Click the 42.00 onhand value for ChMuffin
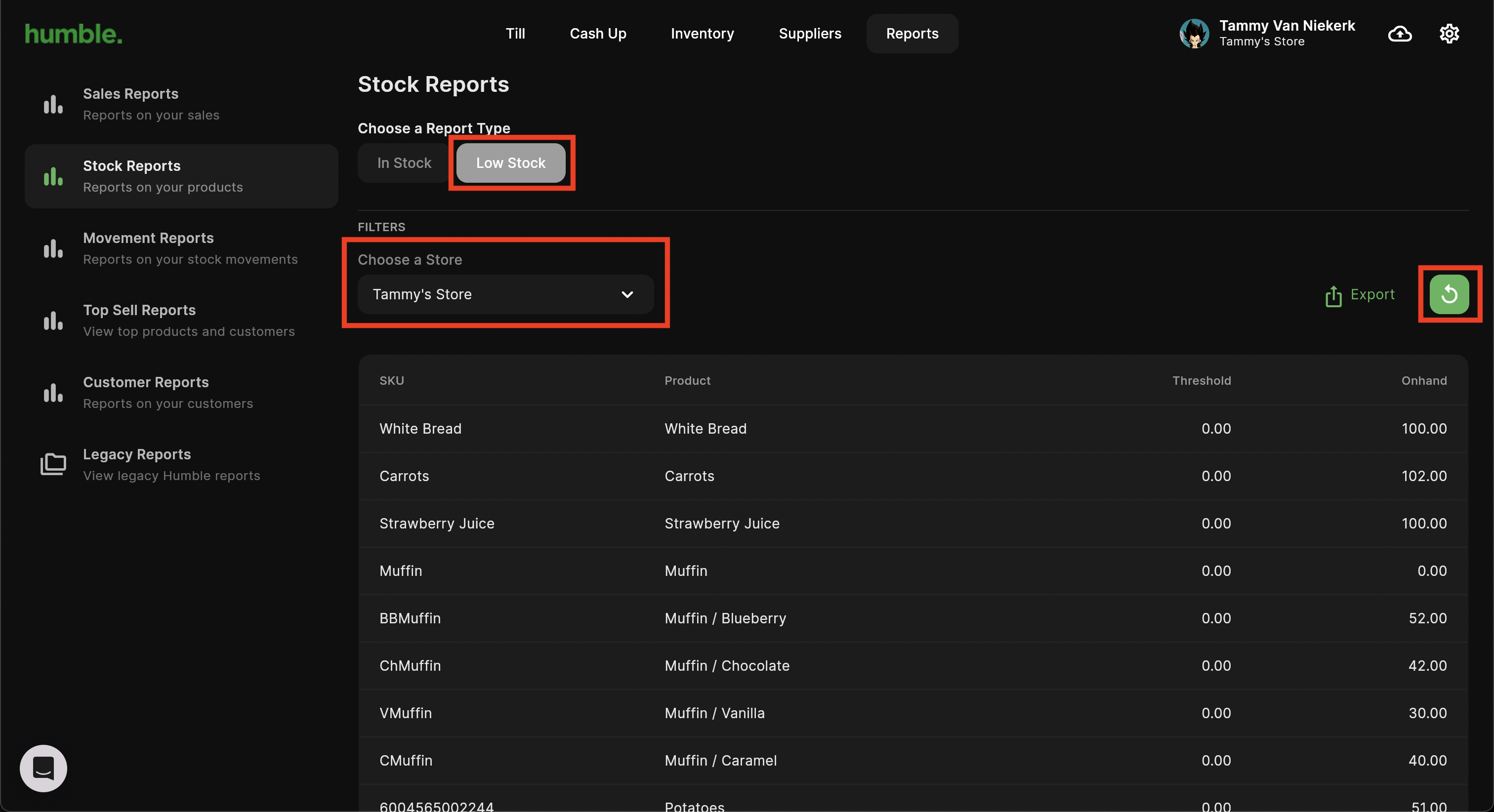Viewport: 1494px width, 812px height. click(x=1427, y=666)
